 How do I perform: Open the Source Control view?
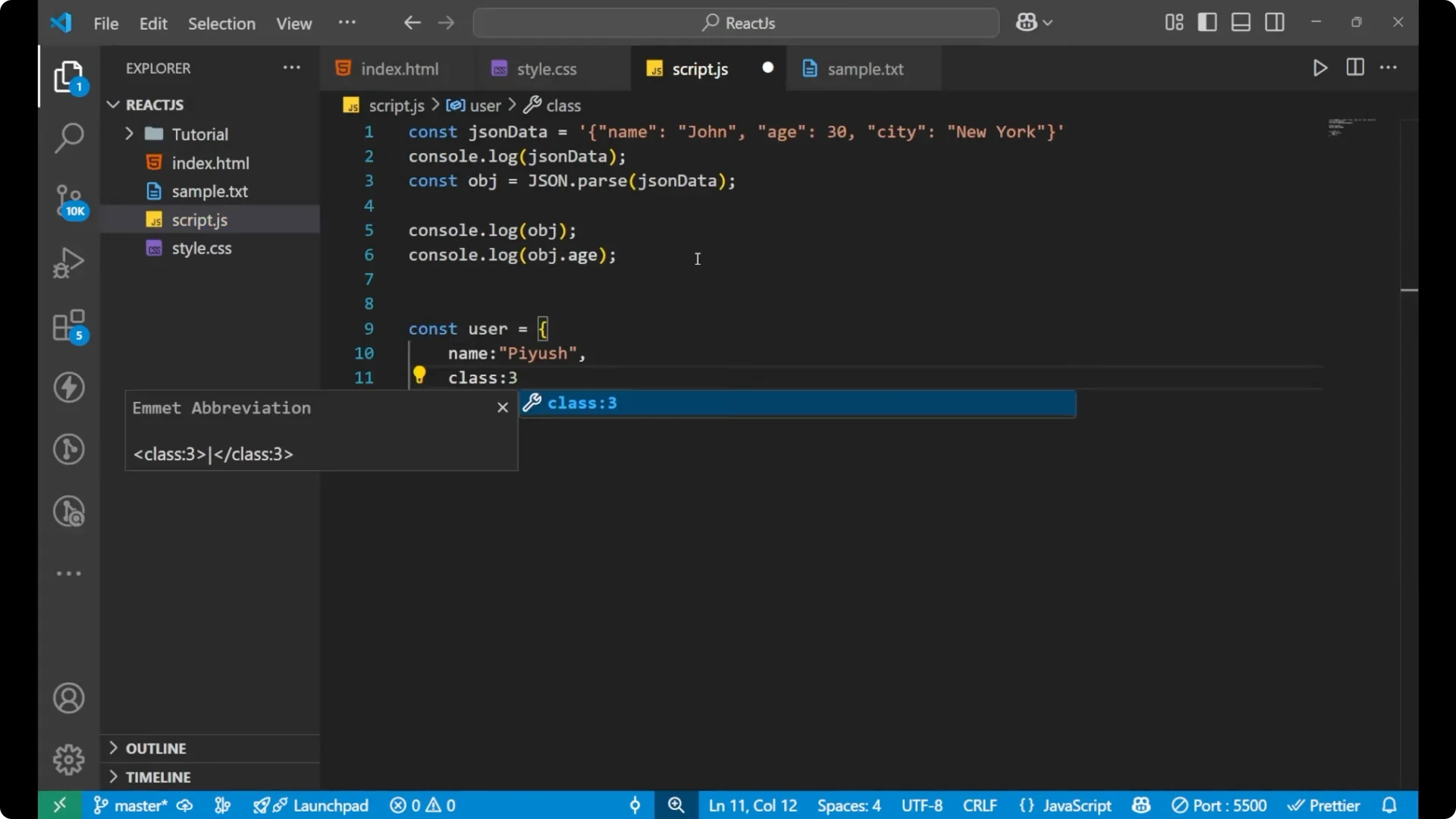pyautogui.click(x=68, y=201)
